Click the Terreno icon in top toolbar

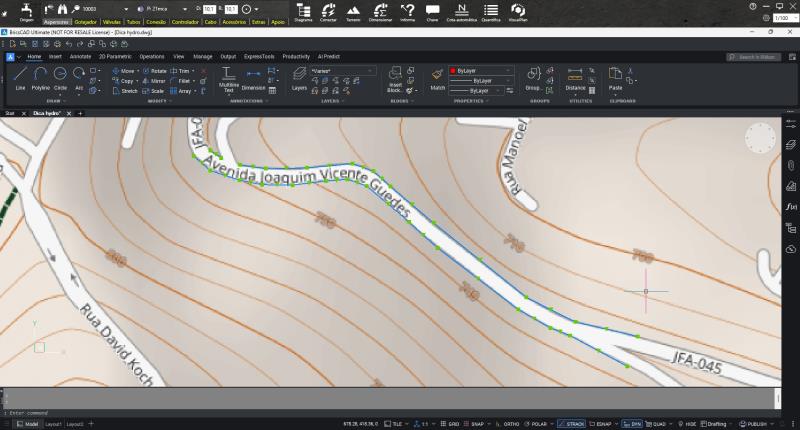pyautogui.click(x=353, y=12)
